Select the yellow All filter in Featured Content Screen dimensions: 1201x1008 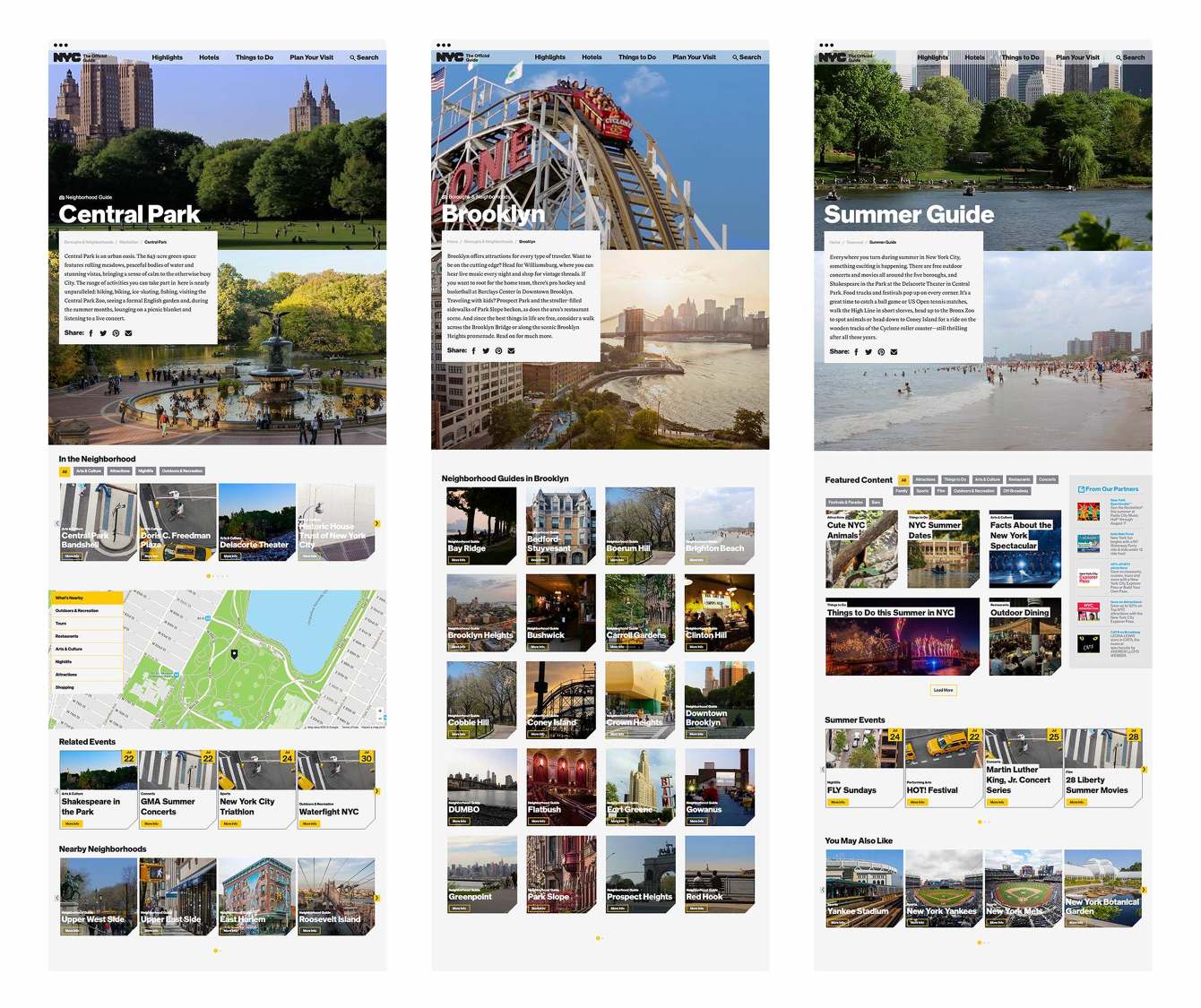903,479
